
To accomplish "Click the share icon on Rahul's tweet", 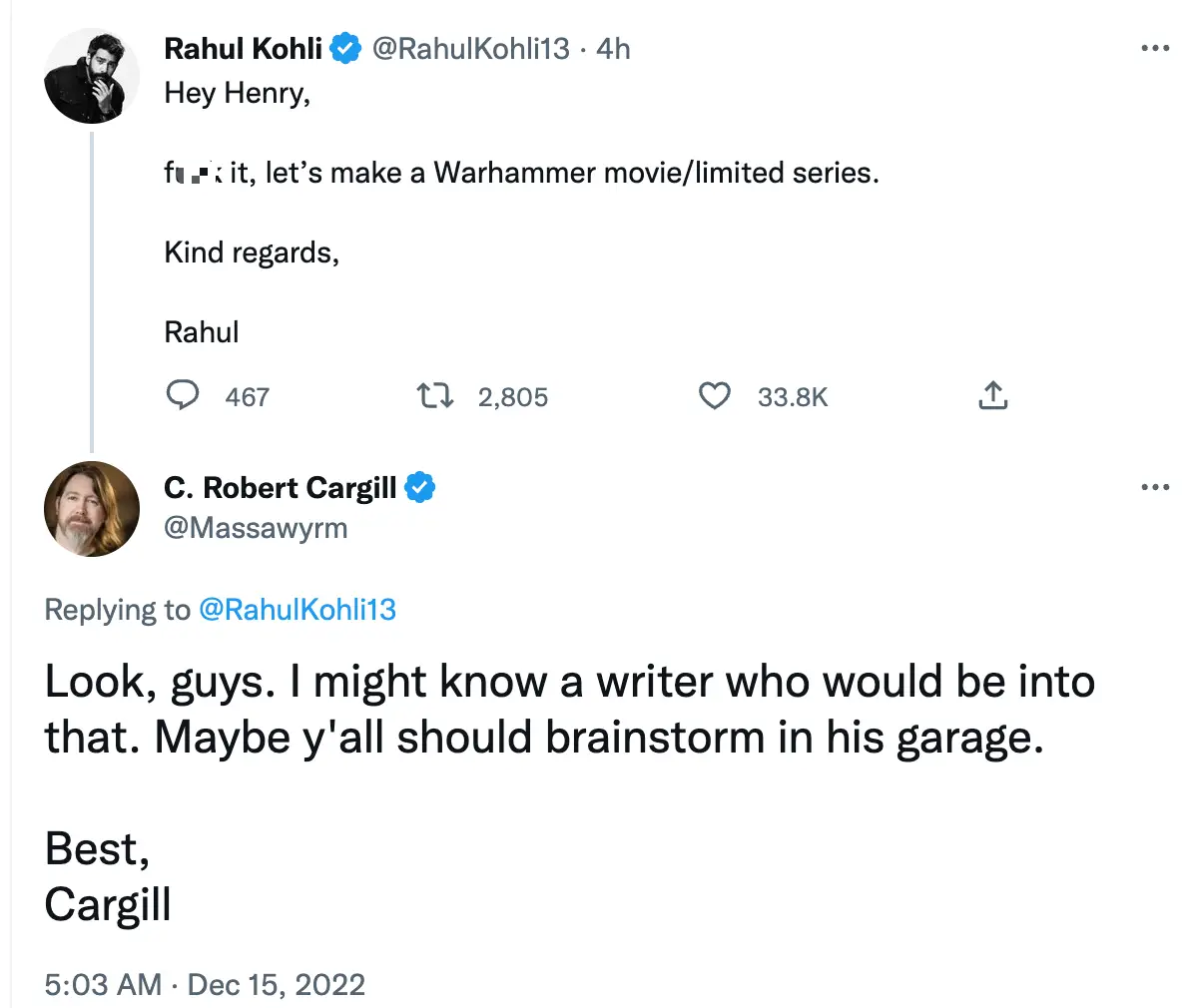I will point(992,396).
